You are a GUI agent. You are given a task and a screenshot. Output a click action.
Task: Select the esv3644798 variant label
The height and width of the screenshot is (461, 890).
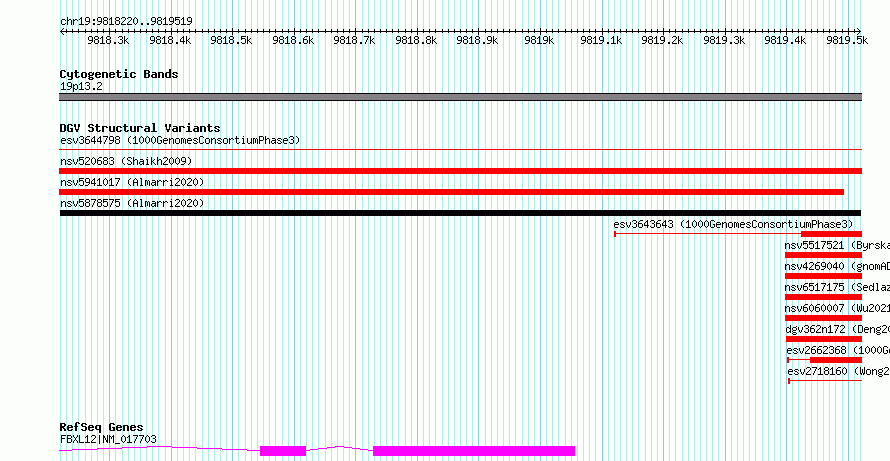[180, 140]
